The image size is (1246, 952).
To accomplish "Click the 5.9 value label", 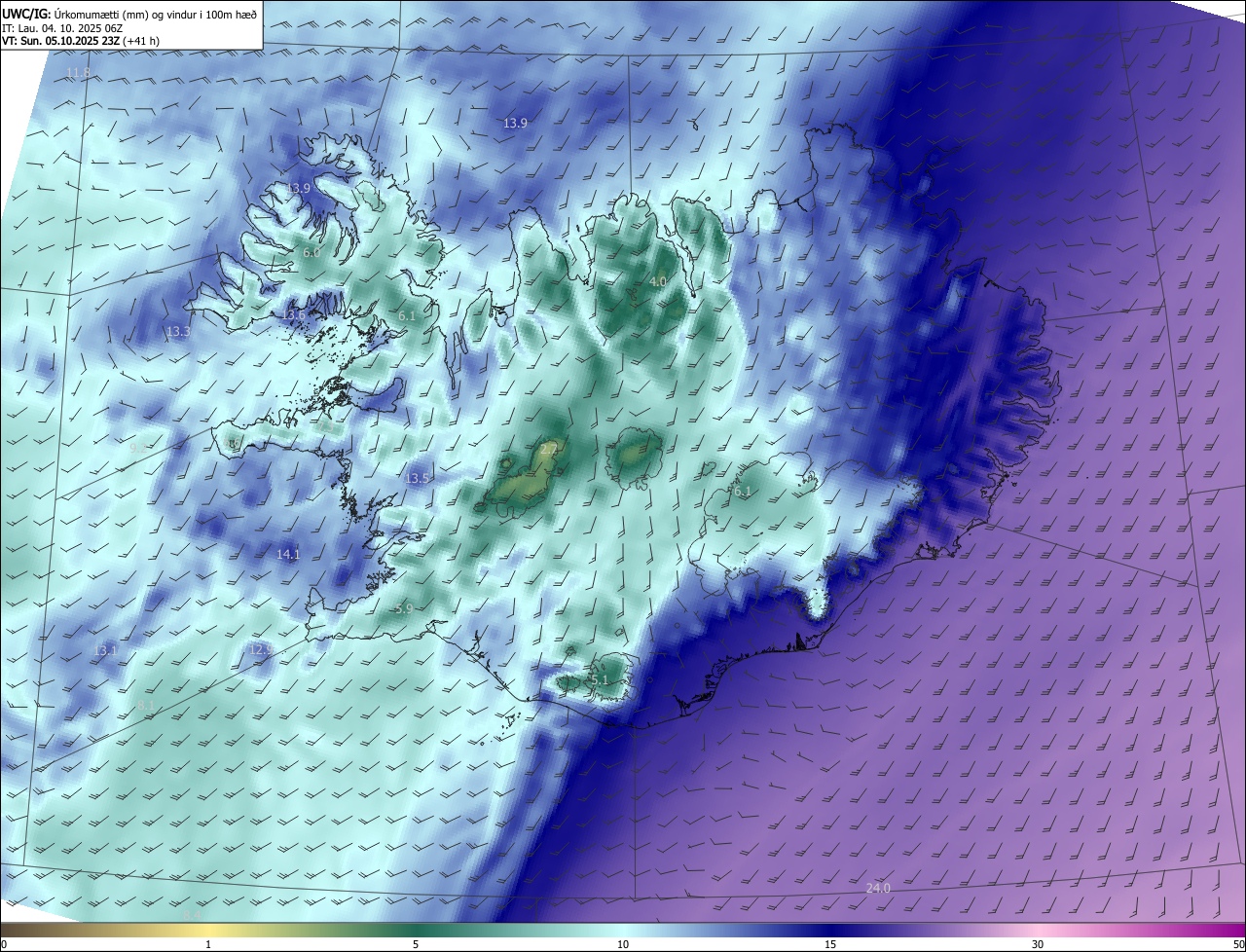I will [405, 608].
